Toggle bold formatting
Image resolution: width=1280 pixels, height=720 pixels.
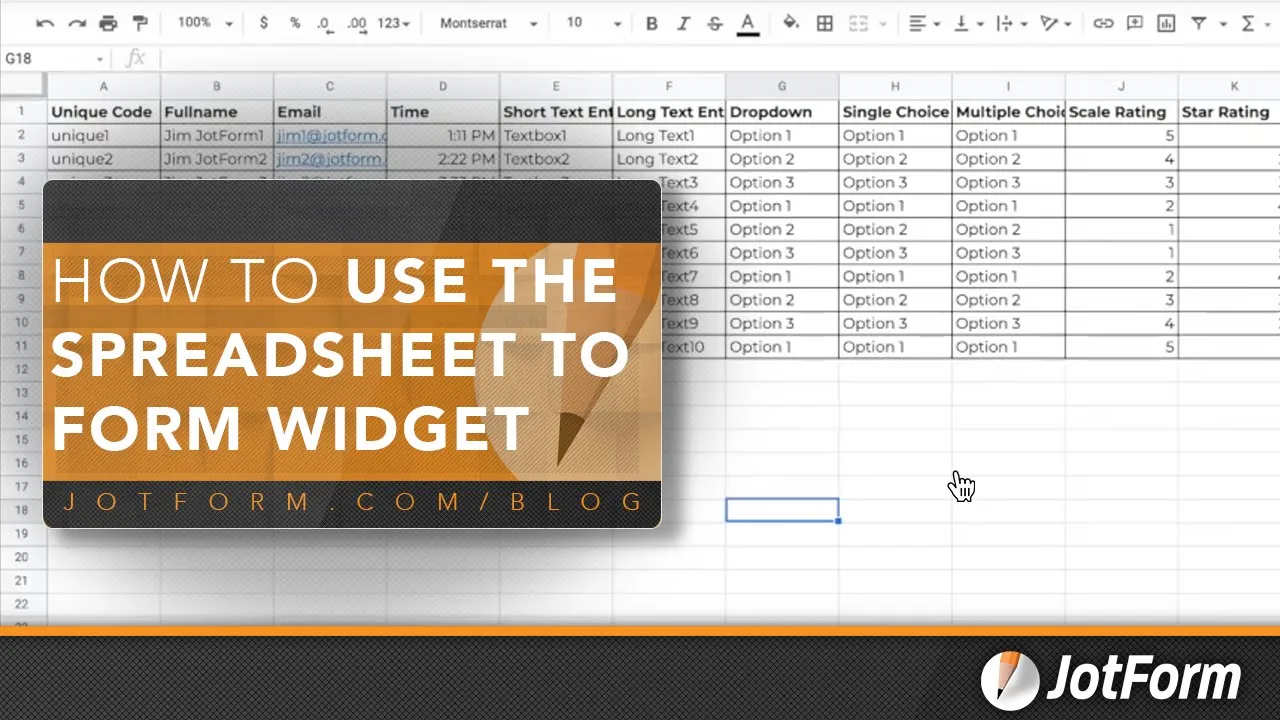pos(652,23)
